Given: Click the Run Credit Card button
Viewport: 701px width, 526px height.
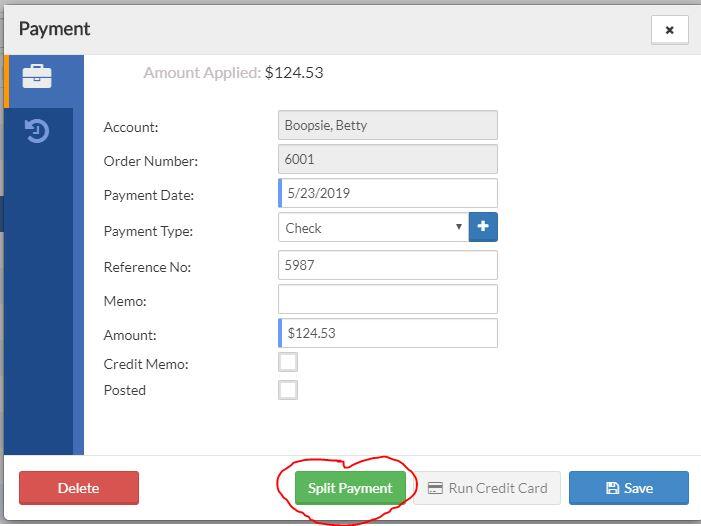Looking at the screenshot, I should pos(487,488).
